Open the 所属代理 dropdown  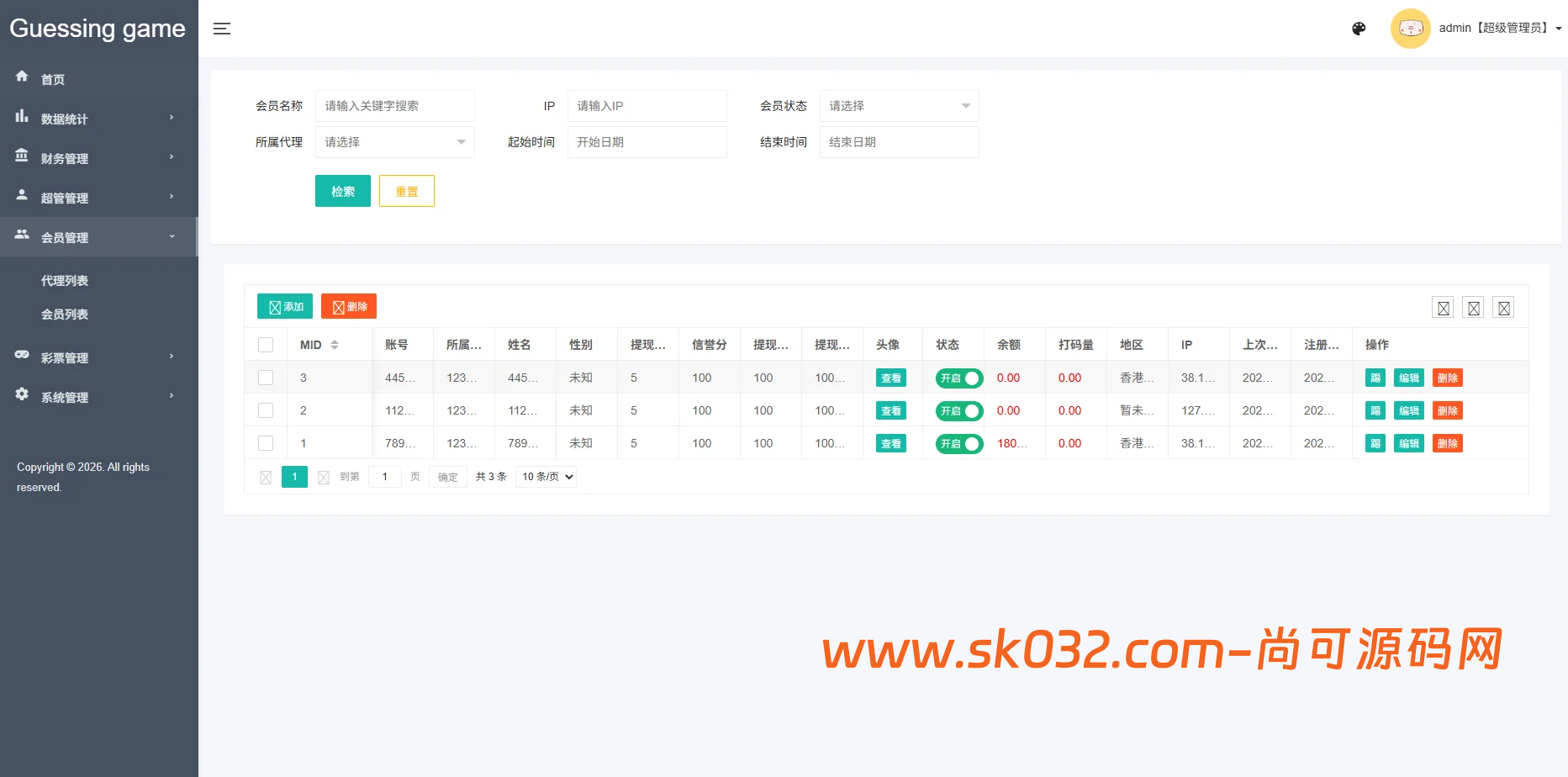click(394, 142)
